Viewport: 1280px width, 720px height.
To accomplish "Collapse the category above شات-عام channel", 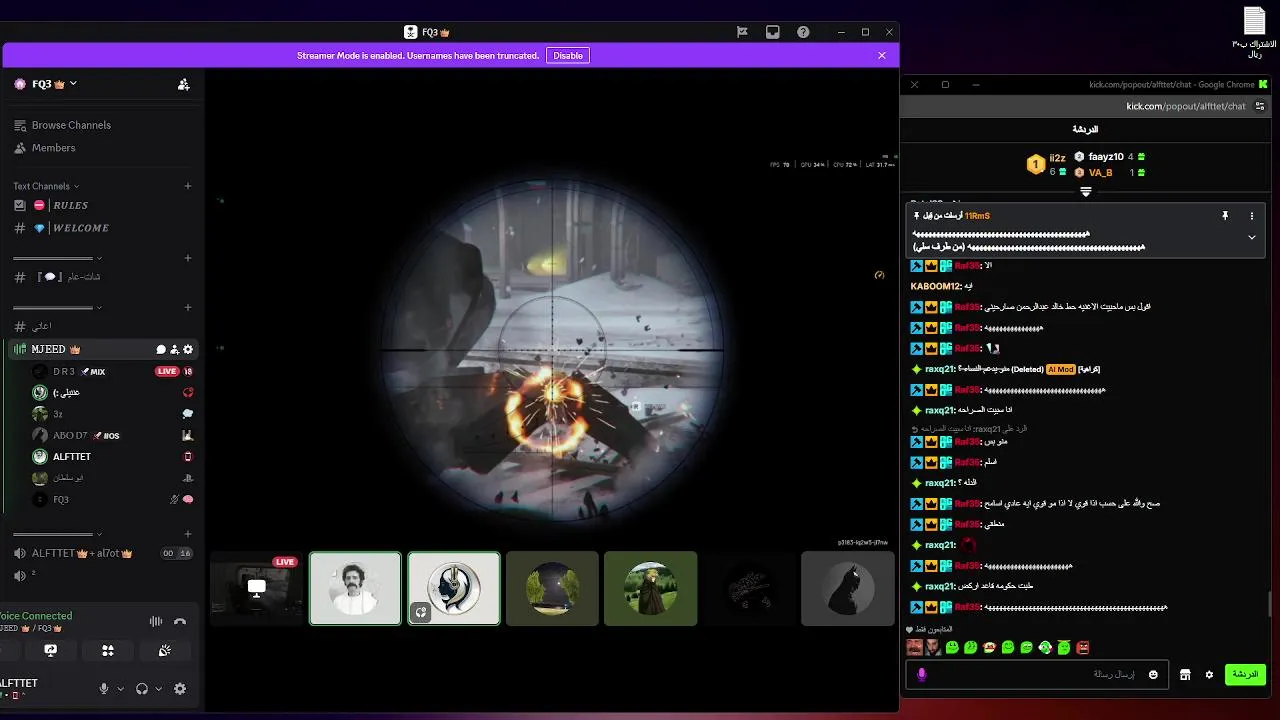I will 57,258.
